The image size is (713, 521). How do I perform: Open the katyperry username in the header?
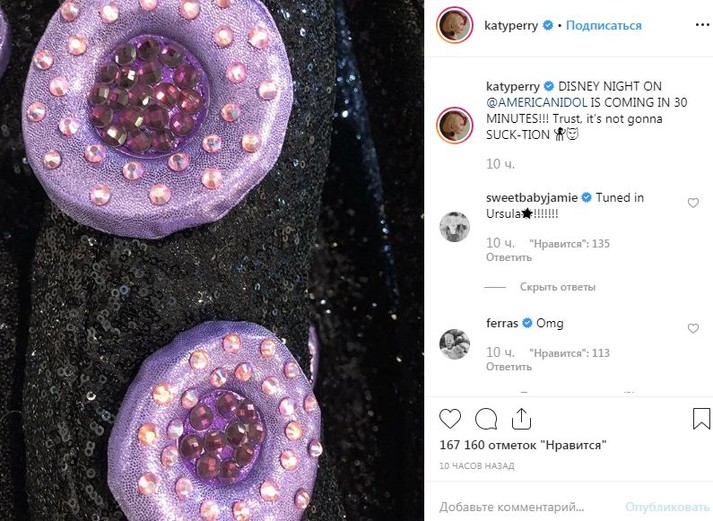tap(511, 25)
